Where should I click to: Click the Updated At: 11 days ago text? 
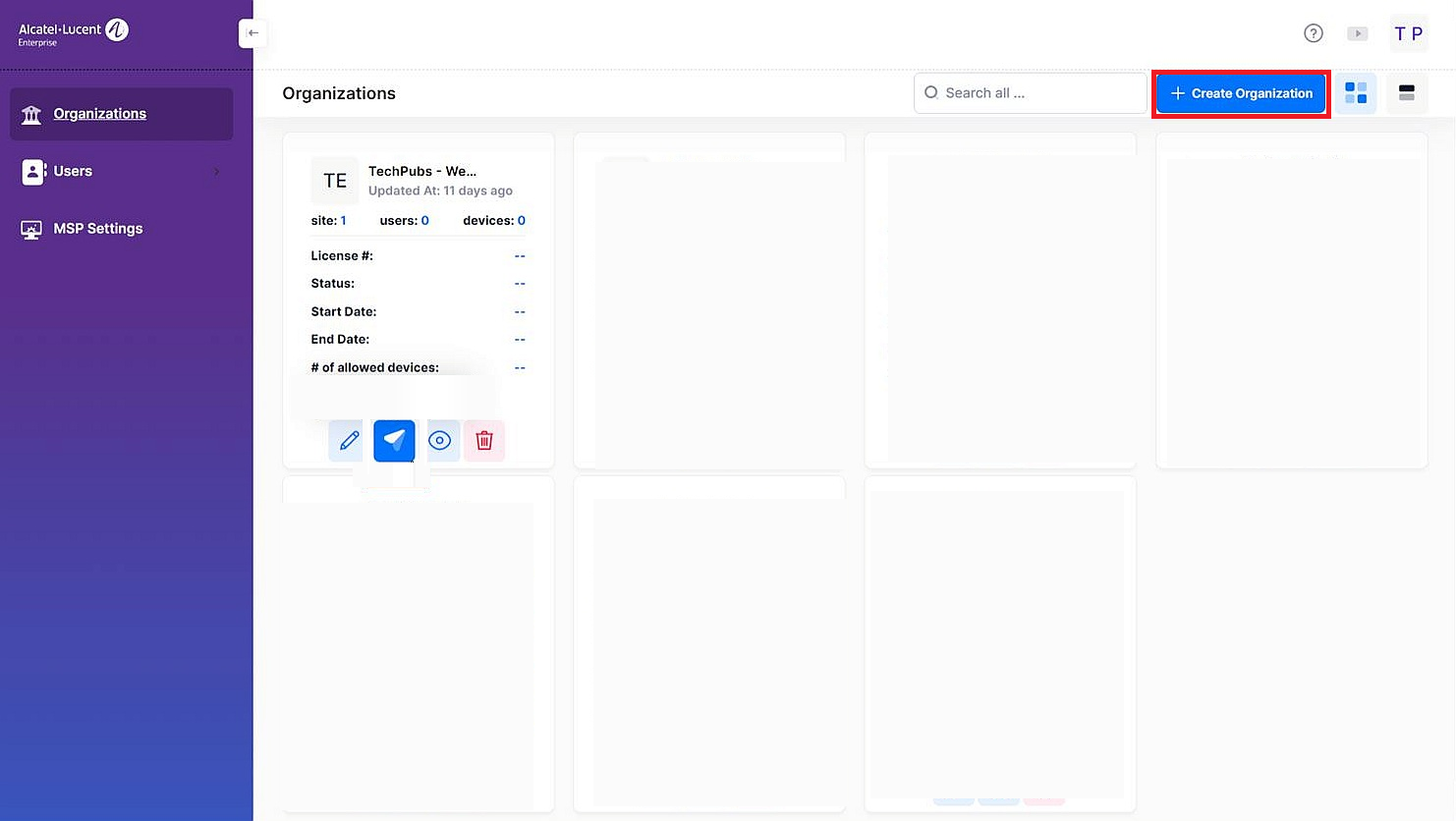[x=440, y=192]
